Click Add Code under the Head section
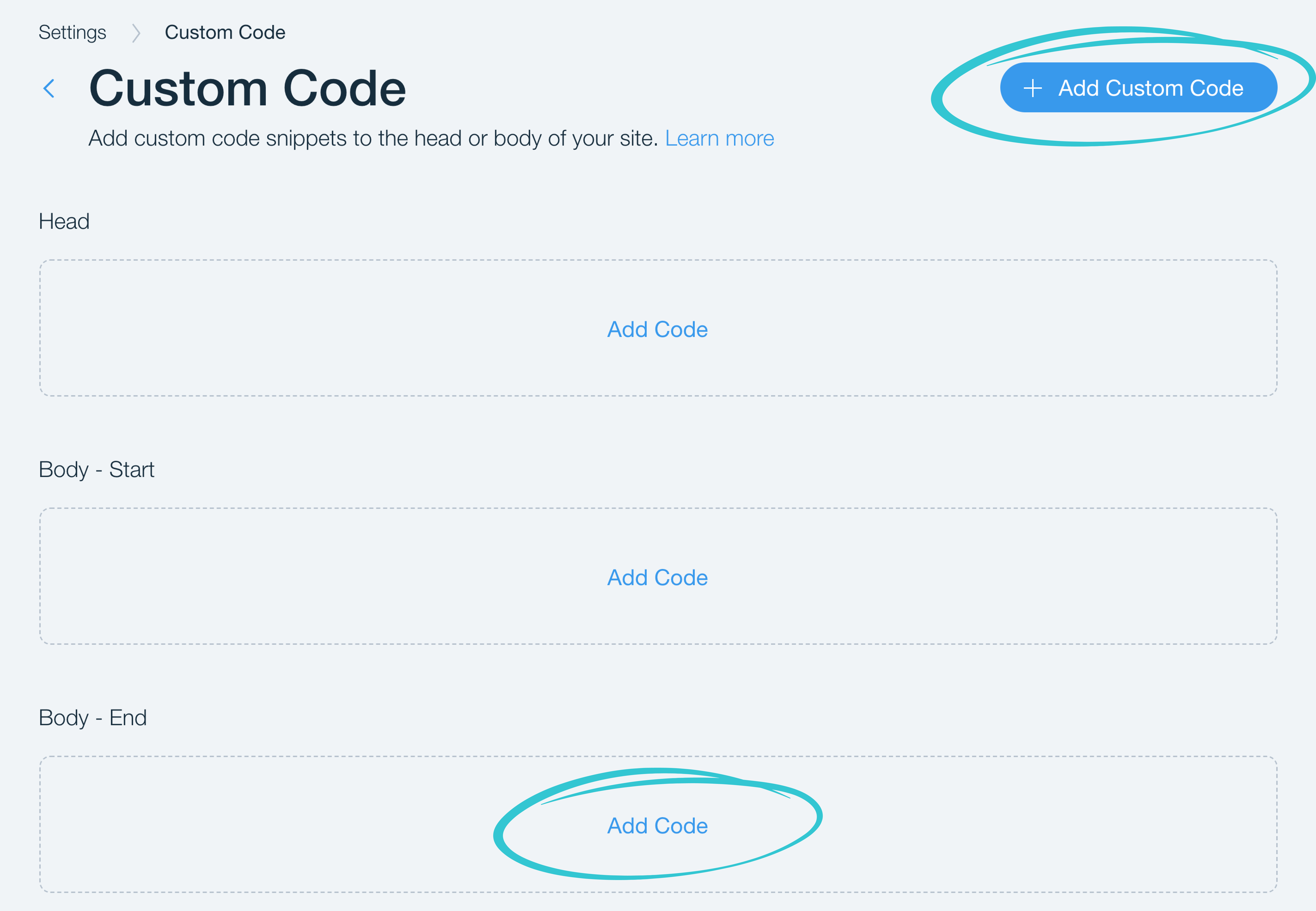 (657, 329)
